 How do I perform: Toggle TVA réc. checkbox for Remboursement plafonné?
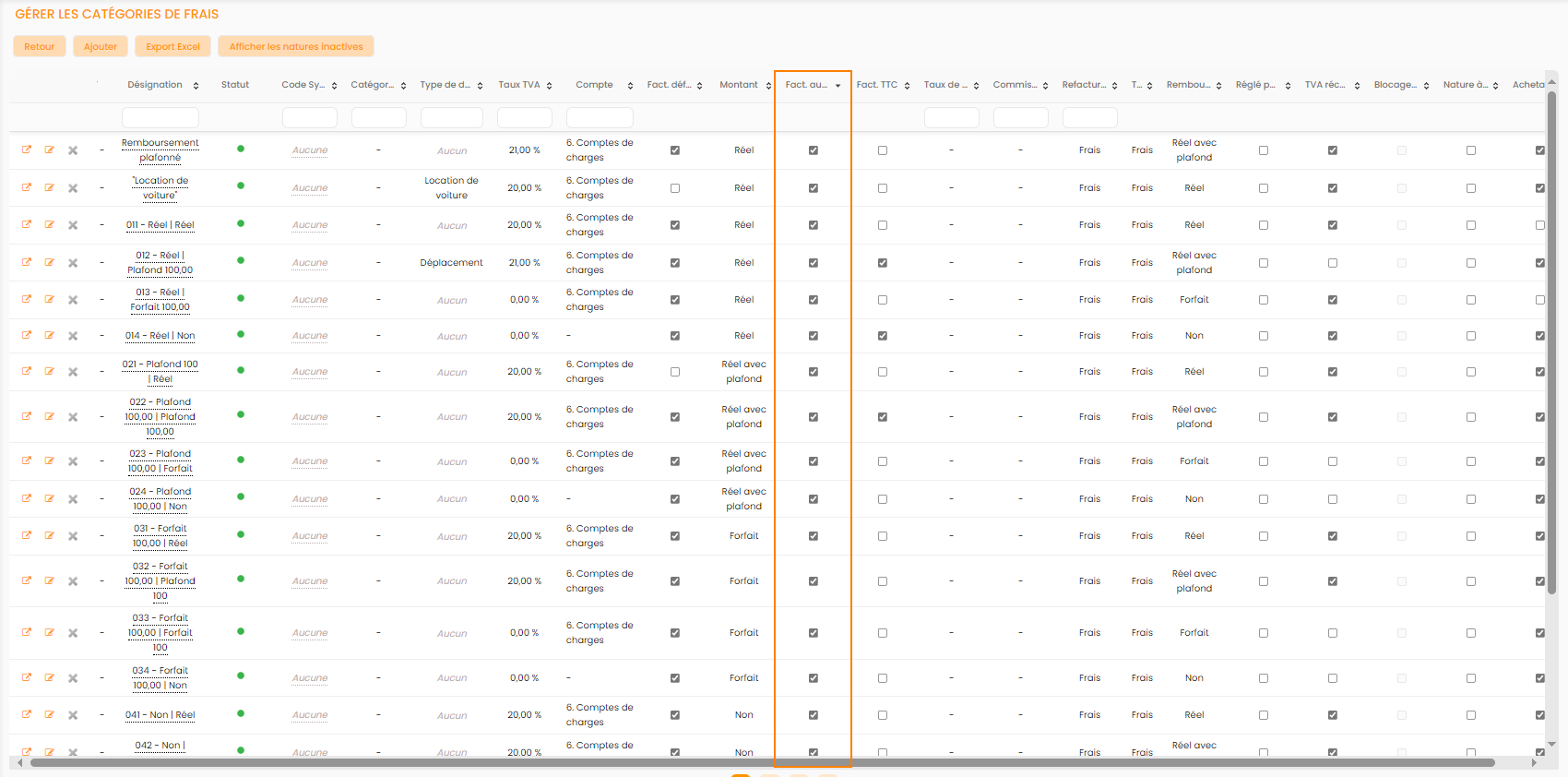1333,150
